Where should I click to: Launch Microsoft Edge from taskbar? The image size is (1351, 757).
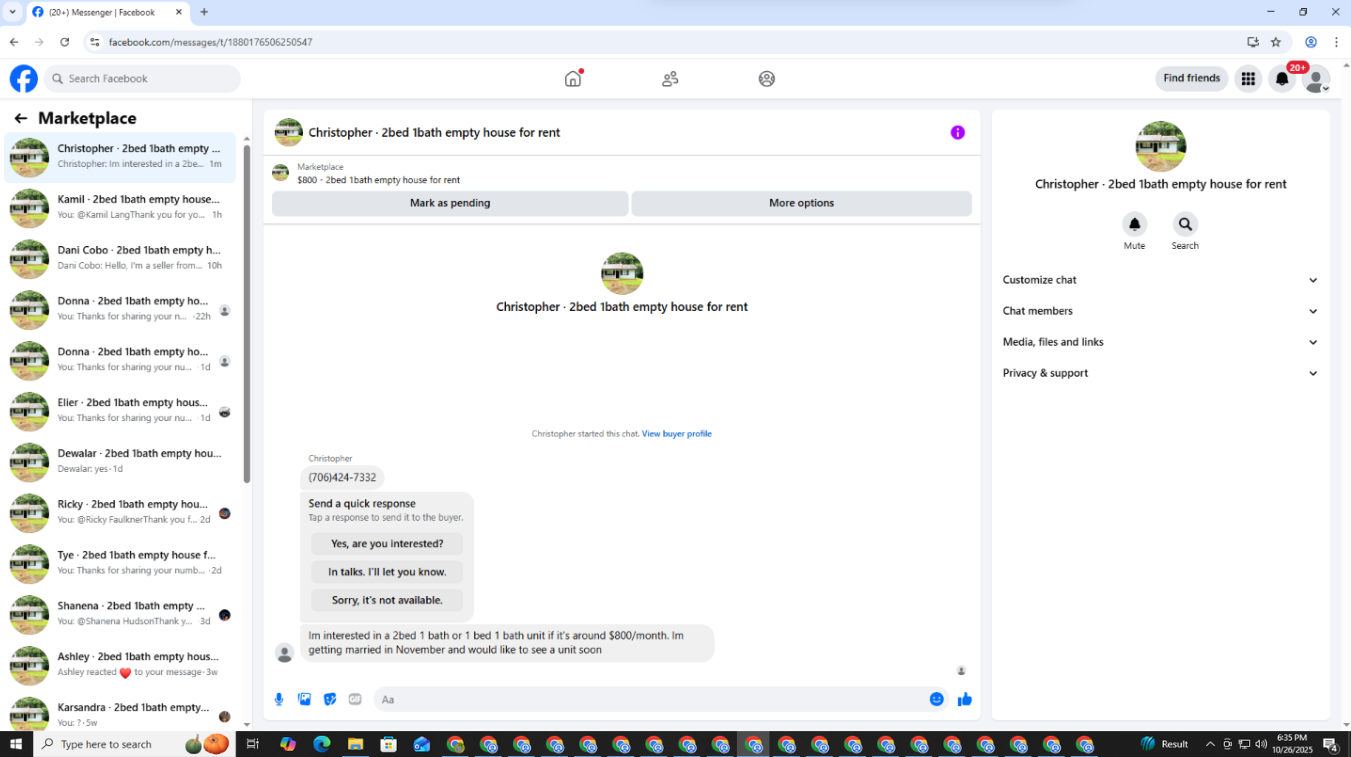(x=321, y=744)
